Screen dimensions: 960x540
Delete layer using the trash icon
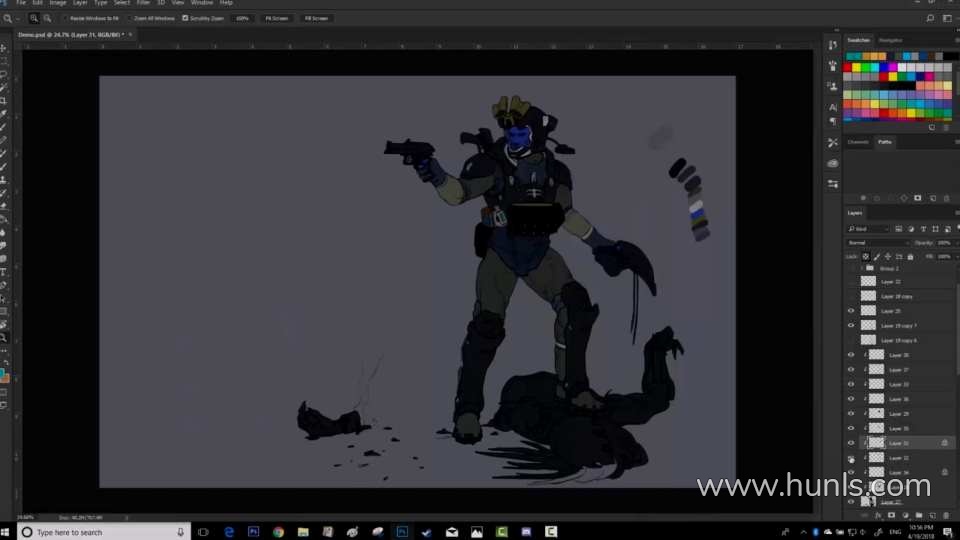pyautogui.click(x=946, y=515)
